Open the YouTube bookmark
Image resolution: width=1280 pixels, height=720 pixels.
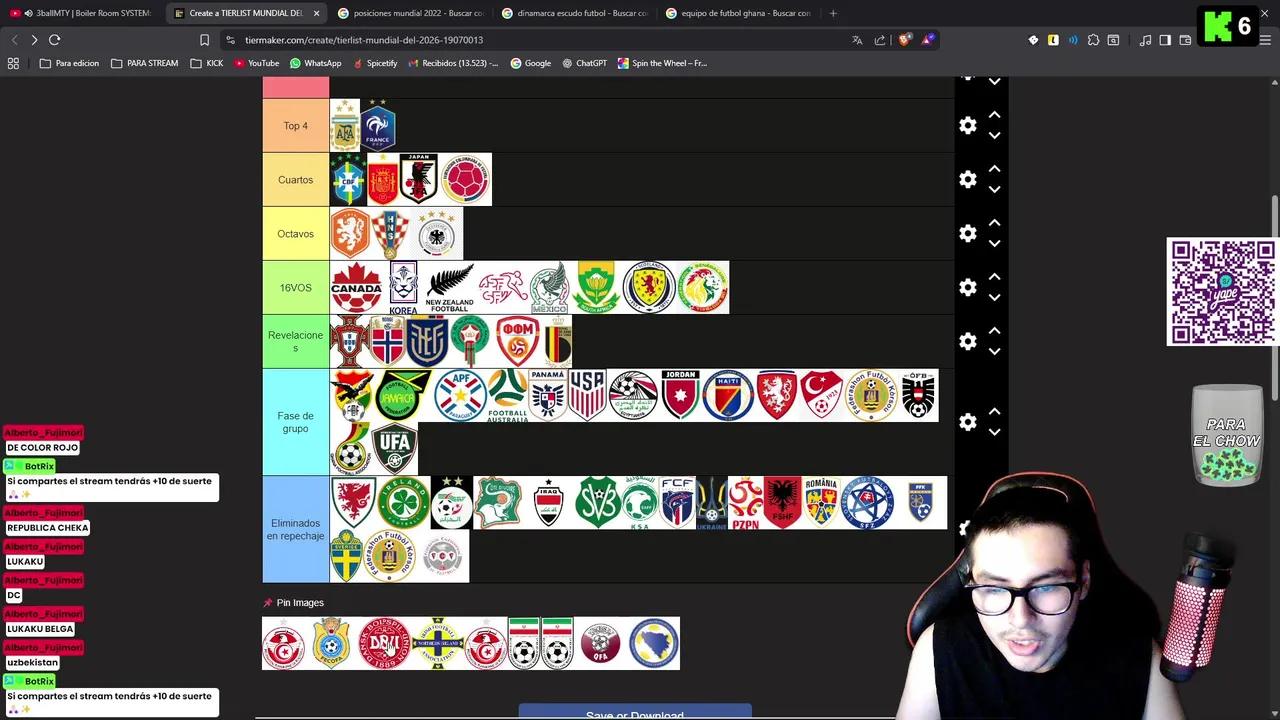pyautogui.click(x=256, y=63)
